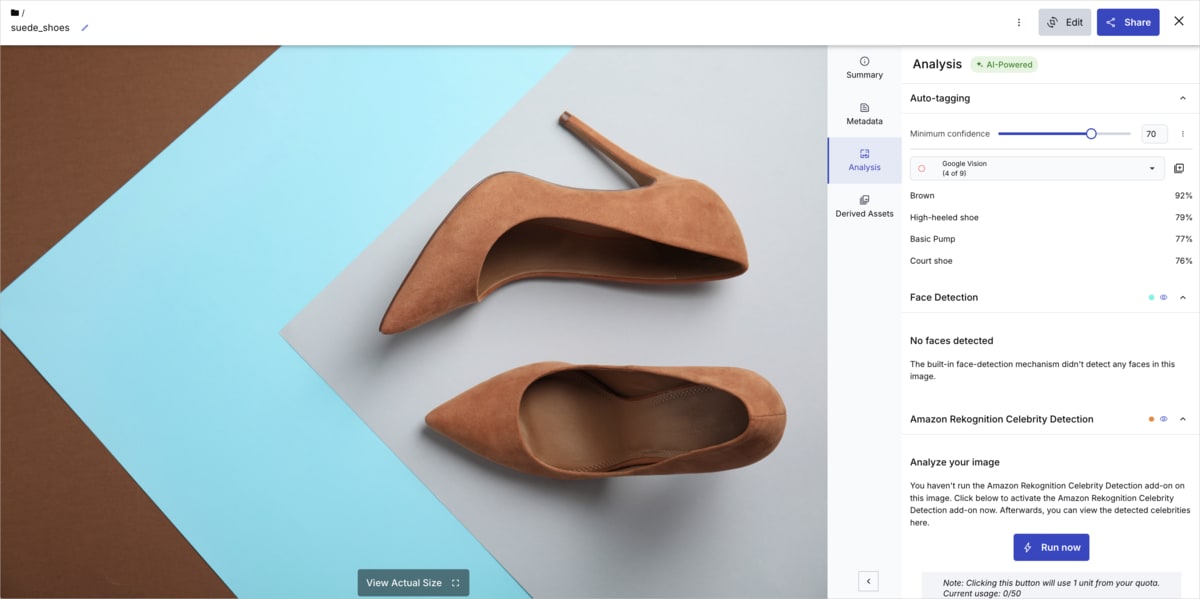Toggle Celebrity Detection overlay eye icon

[x=1164, y=419]
